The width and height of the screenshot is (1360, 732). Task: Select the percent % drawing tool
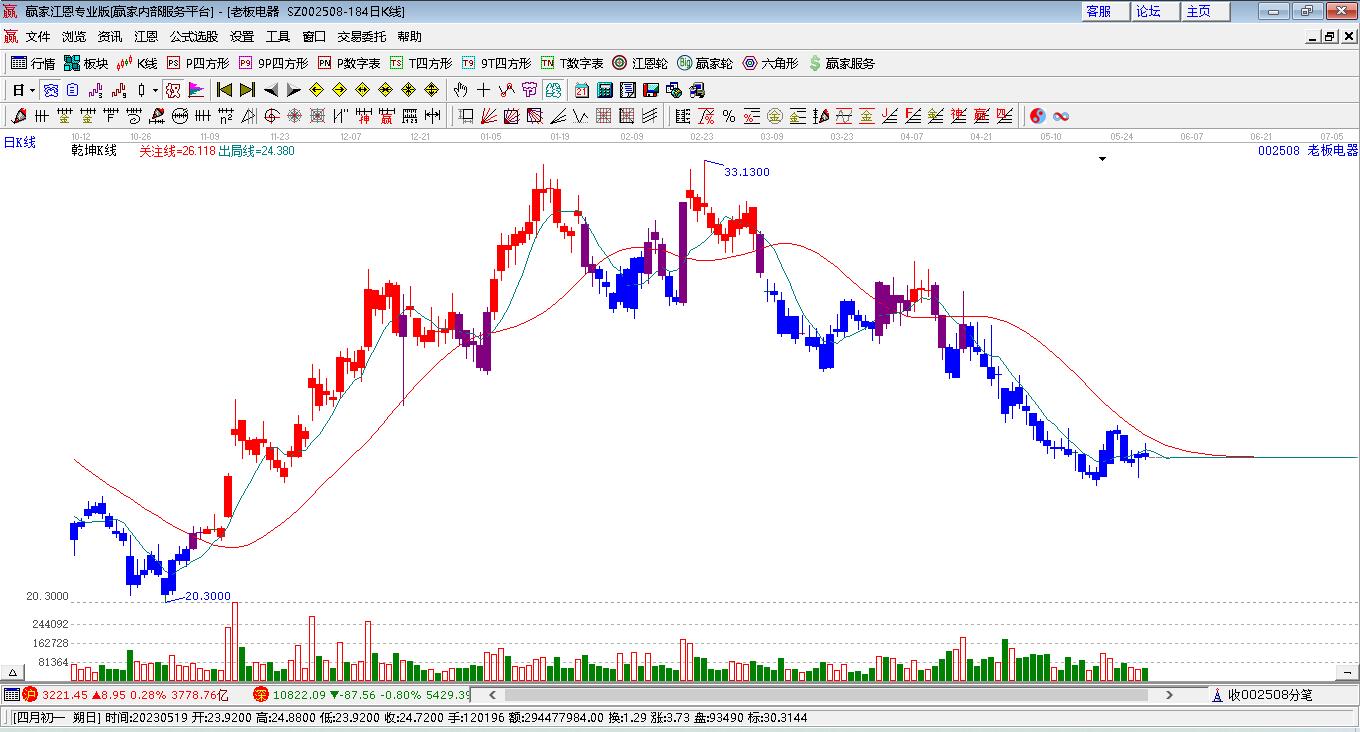pyautogui.click(x=728, y=116)
